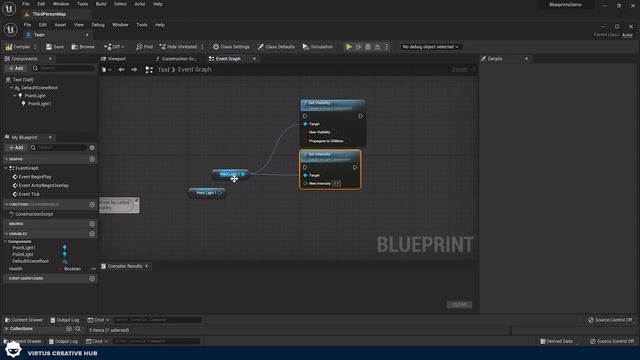Open the Content Drawer
This screenshot has height=360, width=640.
[x=24, y=320]
